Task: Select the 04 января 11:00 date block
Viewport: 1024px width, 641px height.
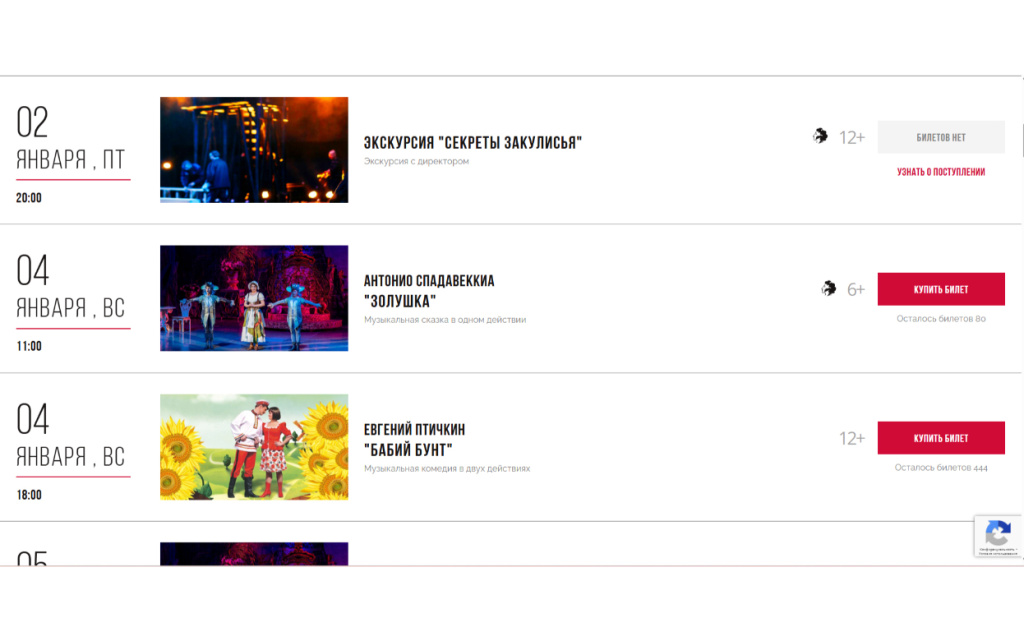Action: (x=72, y=300)
